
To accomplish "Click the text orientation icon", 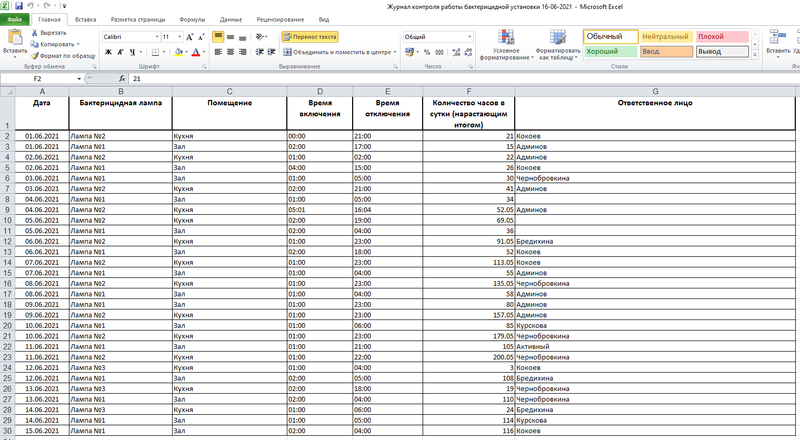I will pyautogui.click(x=260, y=37).
